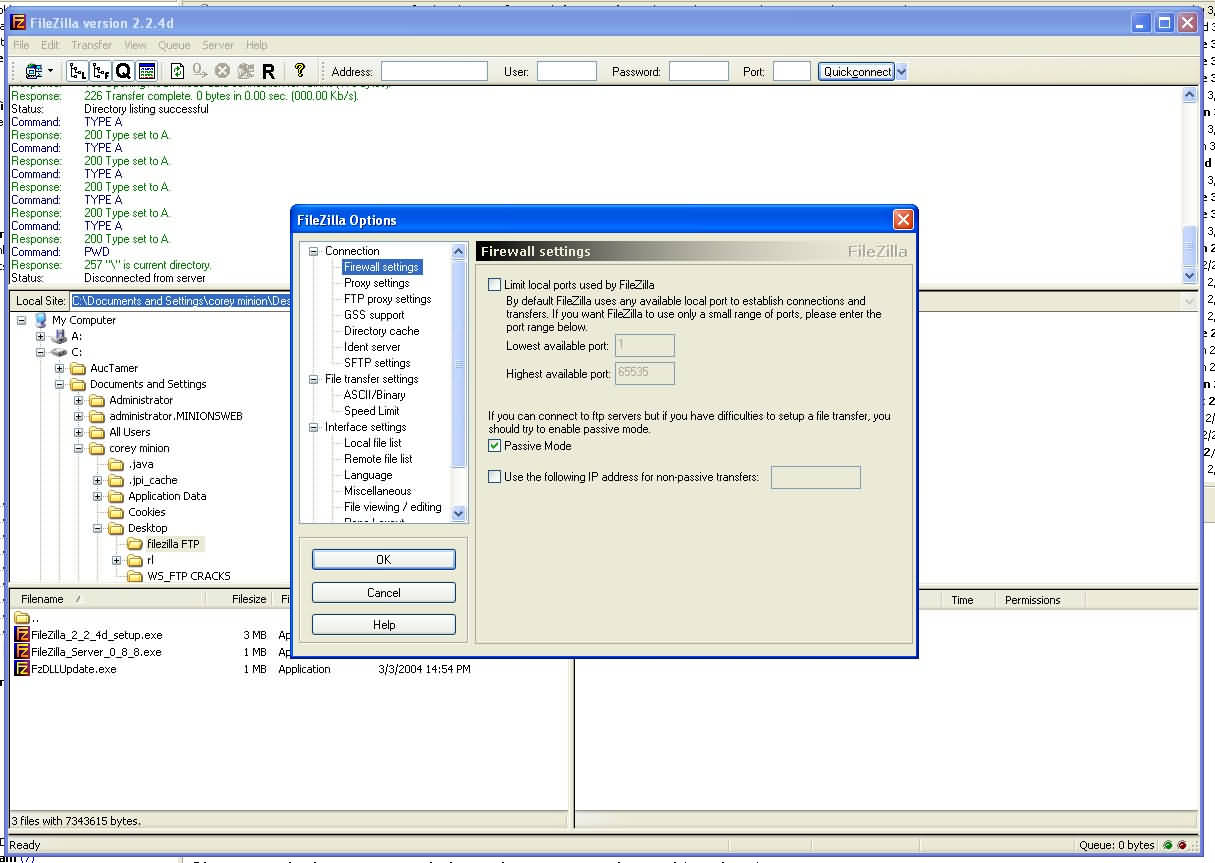Check Use the following IP address option
1215x863 pixels.
click(x=494, y=477)
